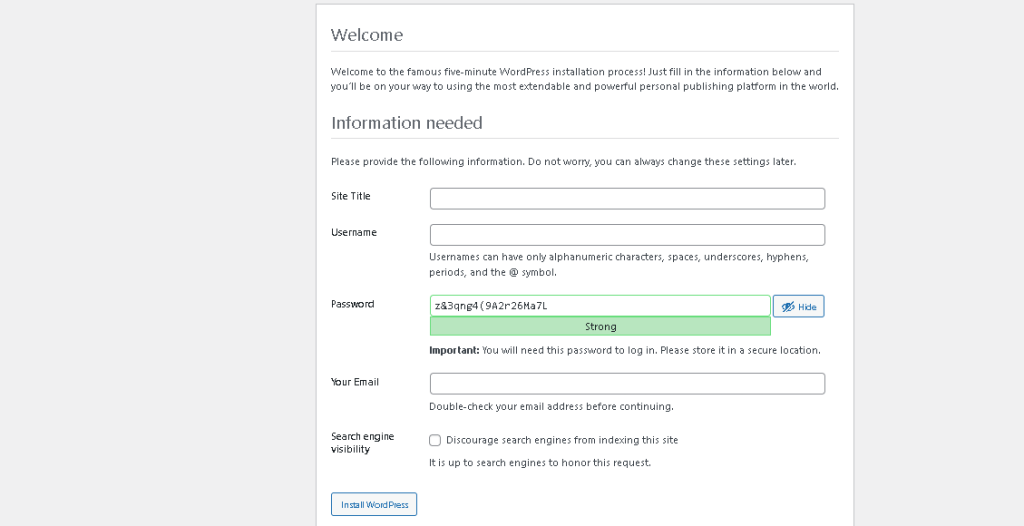1024x526 pixels.
Task: Click the Site Title label
Action: point(351,196)
